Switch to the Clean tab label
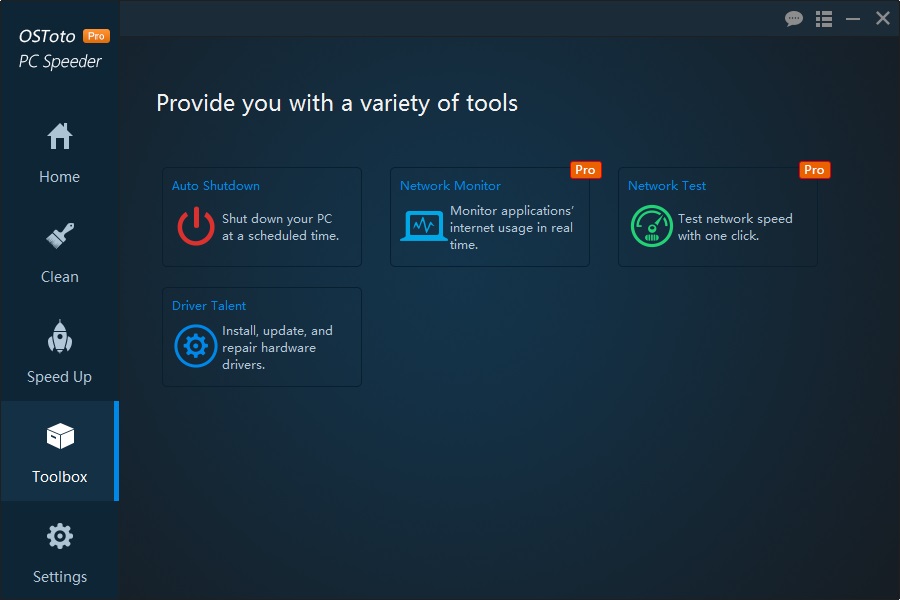Image resolution: width=900 pixels, height=600 pixels. click(60, 277)
